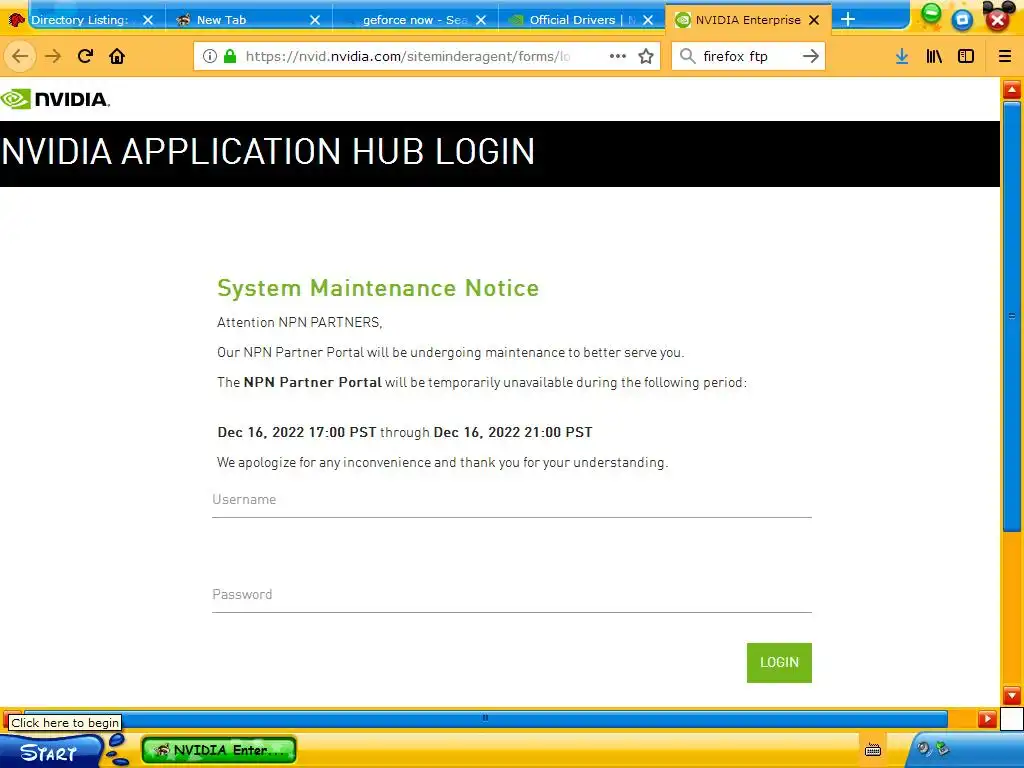The height and width of the screenshot is (768, 1024).
Task: Click the address bar URL
Action: [408, 56]
